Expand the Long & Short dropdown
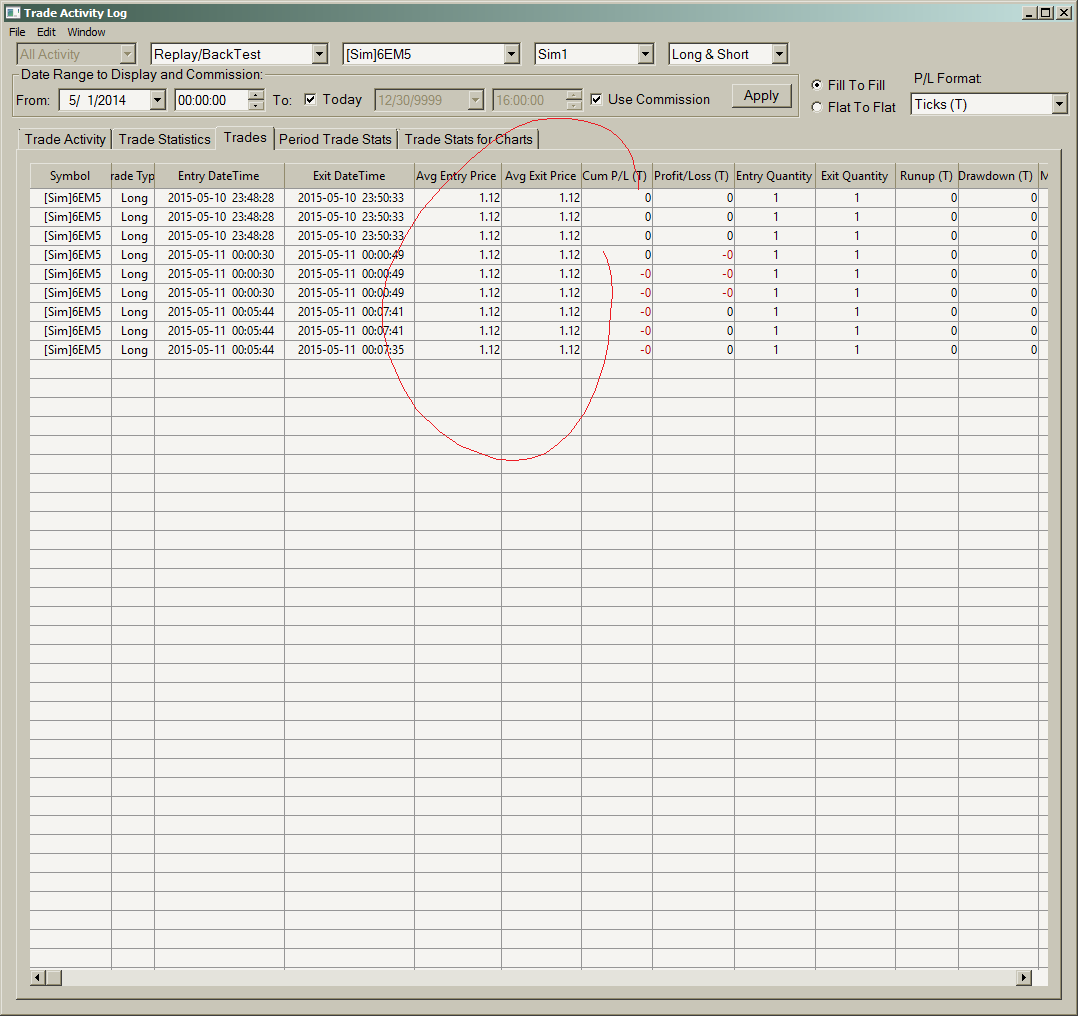 click(779, 54)
